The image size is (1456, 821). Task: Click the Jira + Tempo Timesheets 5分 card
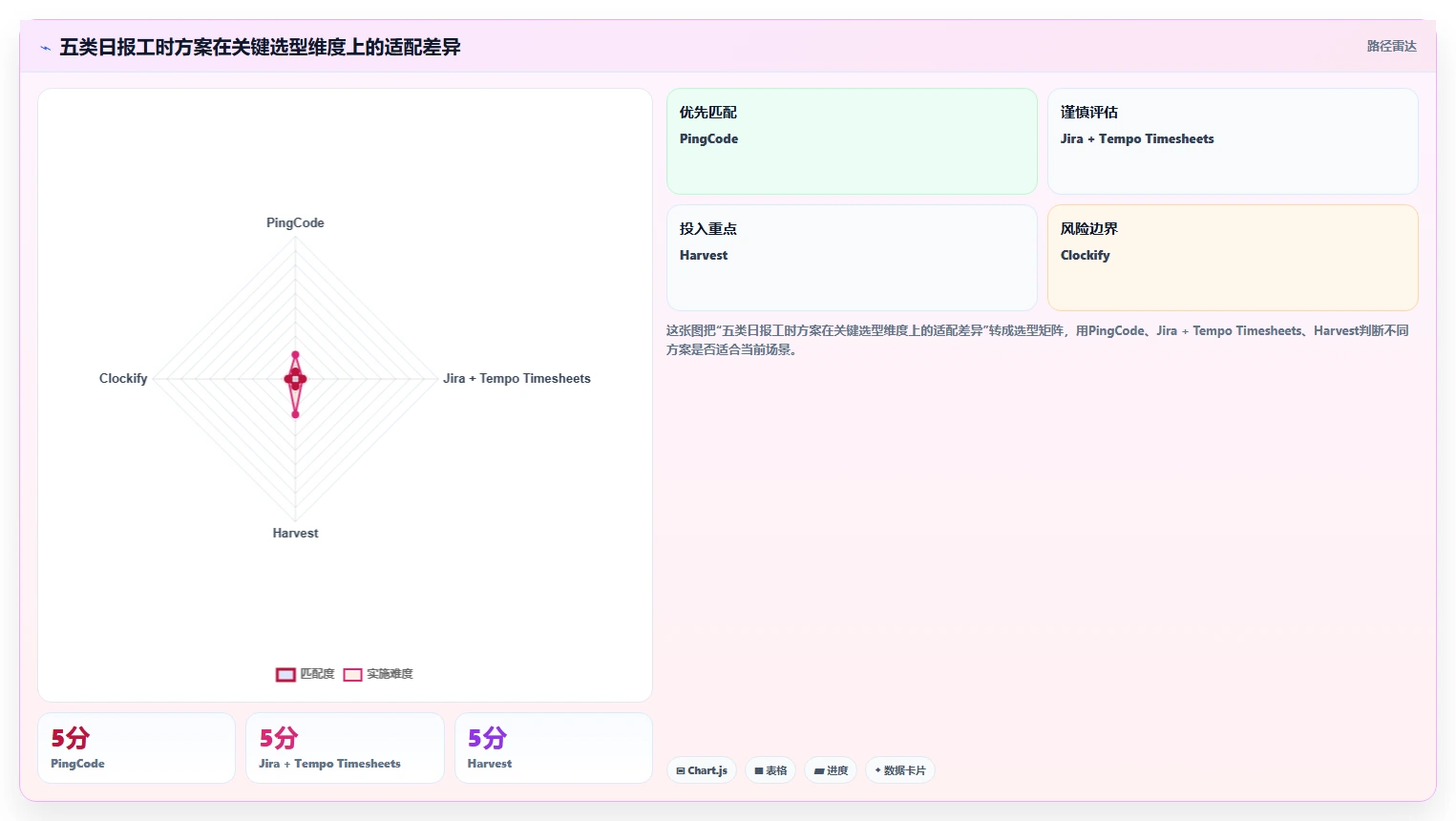(345, 748)
